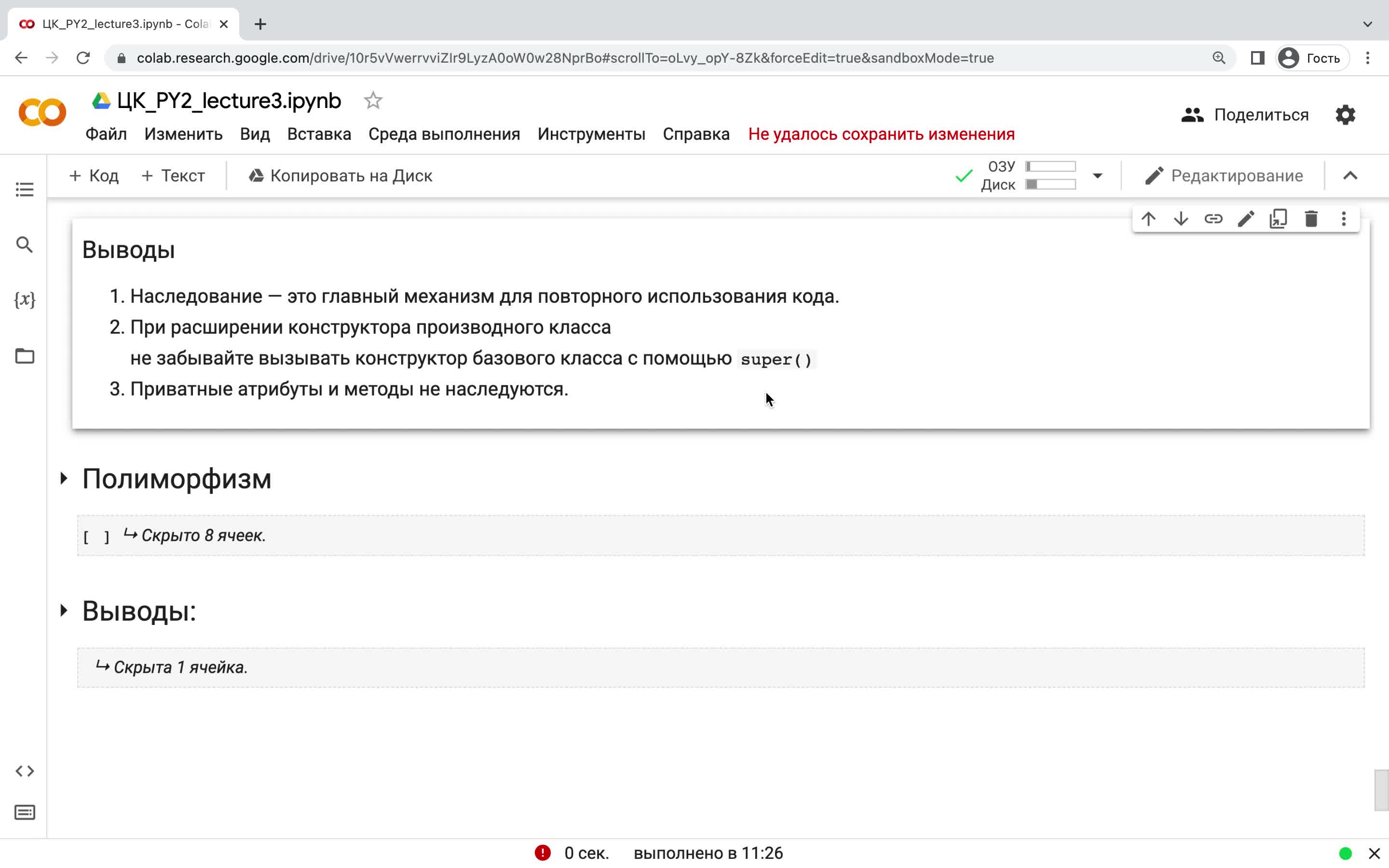The image size is (1389, 868).
Task: Star the notebook ЦК_PY2_lecture3.ipynb
Action: tap(373, 101)
